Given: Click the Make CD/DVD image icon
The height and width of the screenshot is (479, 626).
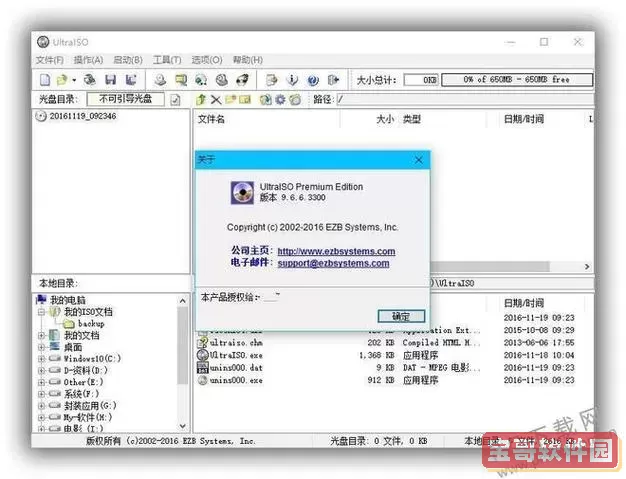Looking at the screenshot, I should point(160,80).
